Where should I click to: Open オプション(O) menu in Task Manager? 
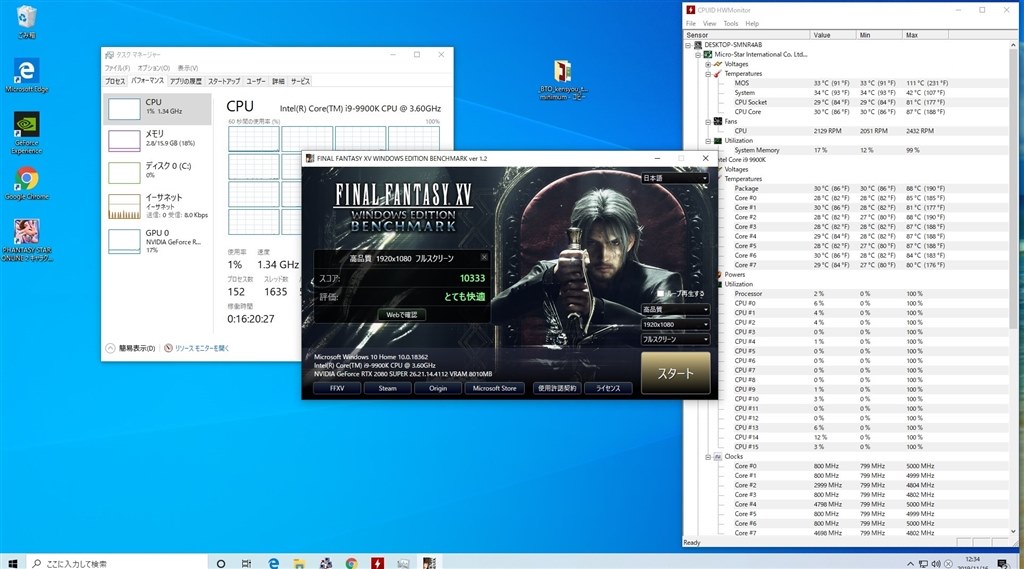coord(153,68)
